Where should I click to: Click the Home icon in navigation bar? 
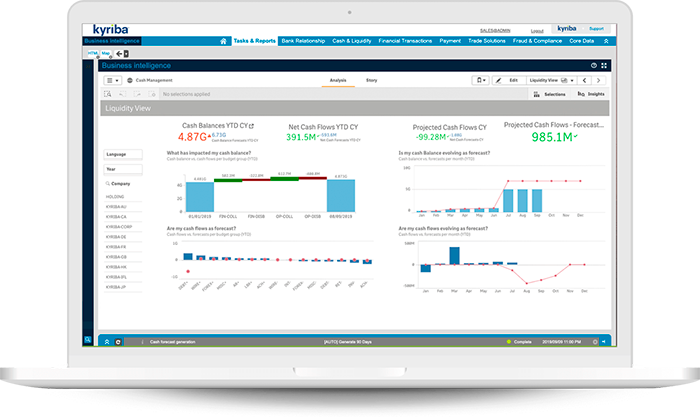coord(224,41)
